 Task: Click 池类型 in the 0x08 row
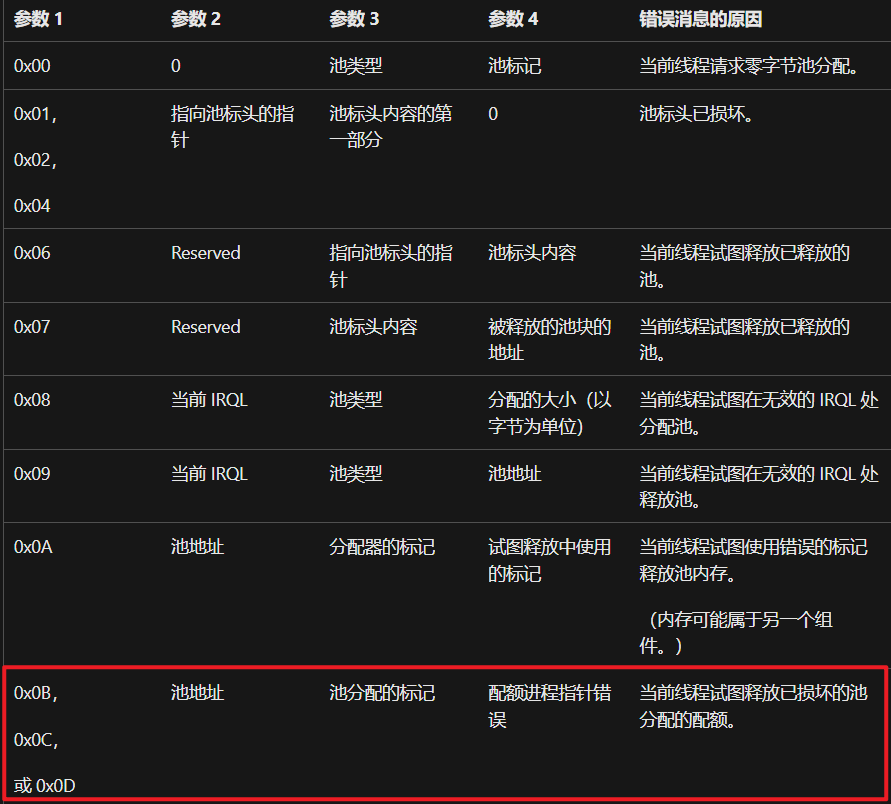[x=356, y=400]
